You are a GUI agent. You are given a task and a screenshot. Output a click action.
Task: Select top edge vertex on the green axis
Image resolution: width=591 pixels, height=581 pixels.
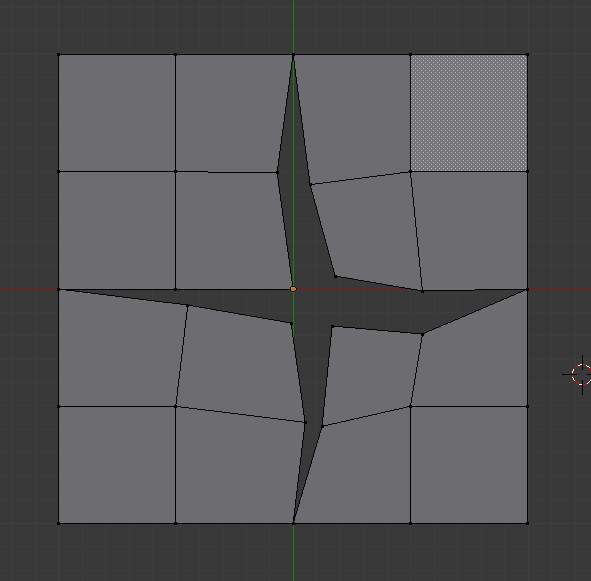pyautogui.click(x=293, y=55)
